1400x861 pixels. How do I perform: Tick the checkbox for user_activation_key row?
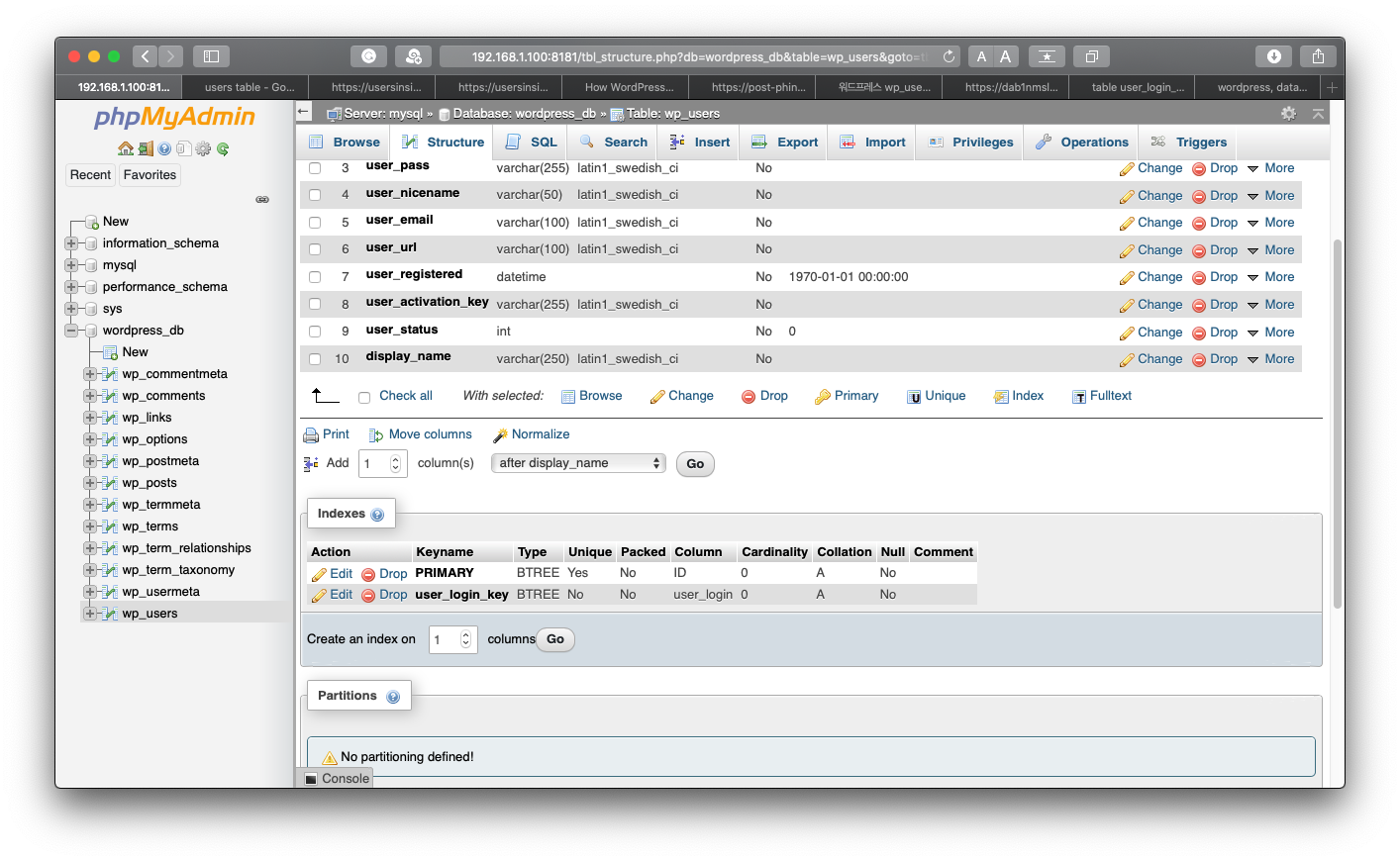315,304
